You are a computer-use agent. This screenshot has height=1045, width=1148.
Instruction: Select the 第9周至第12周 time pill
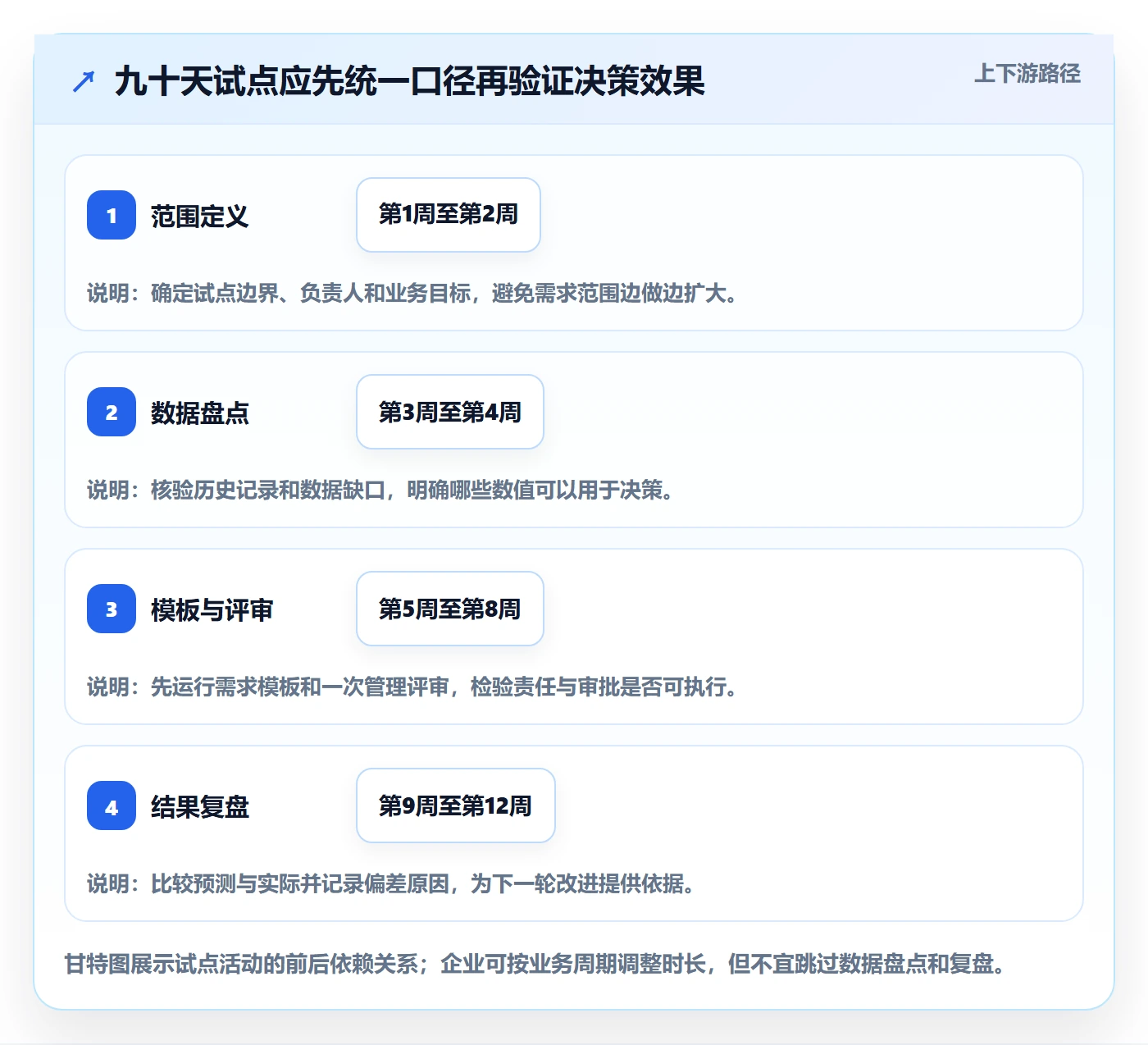[x=456, y=805]
